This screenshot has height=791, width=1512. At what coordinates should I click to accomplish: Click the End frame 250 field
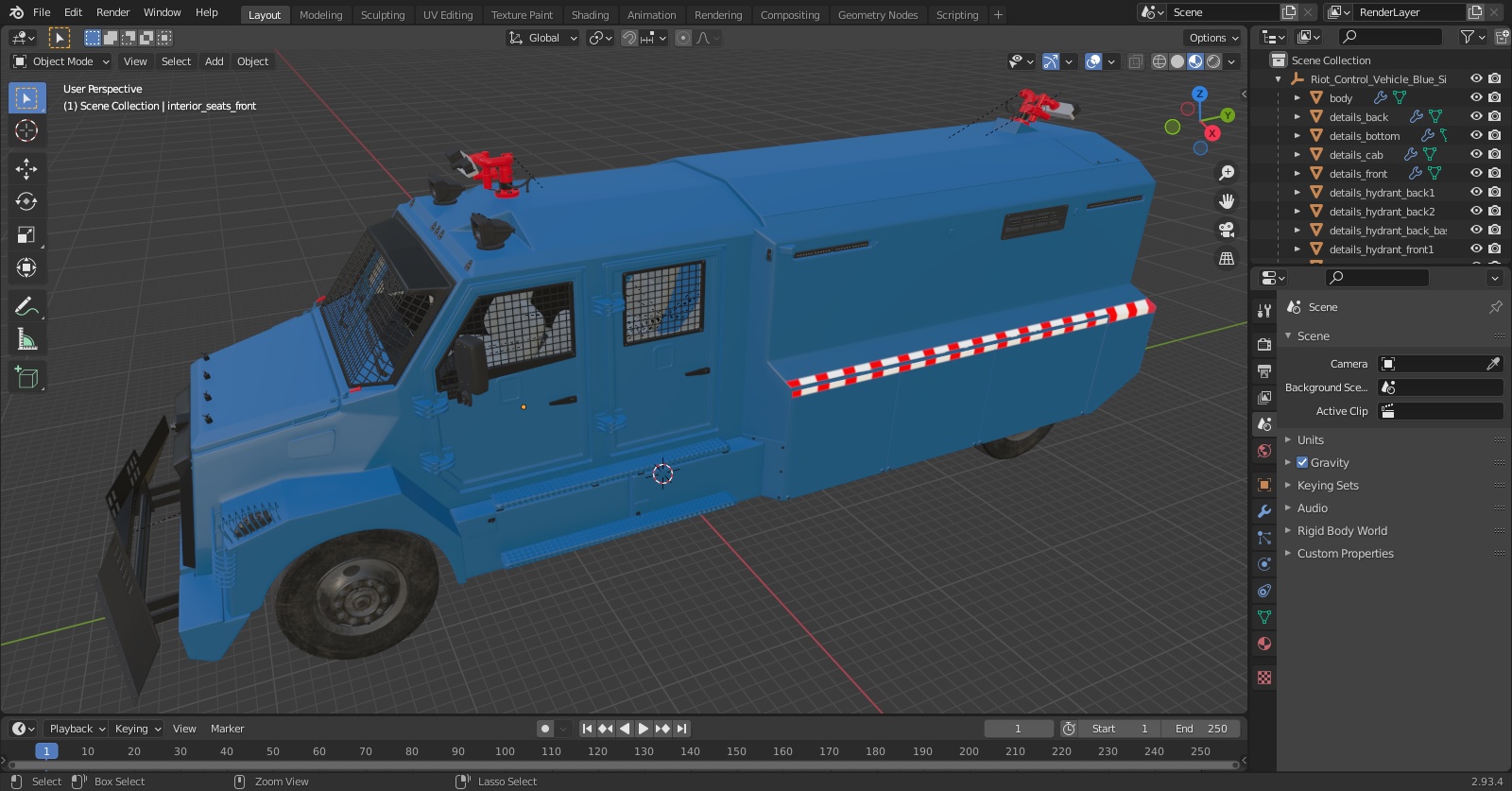click(1201, 729)
